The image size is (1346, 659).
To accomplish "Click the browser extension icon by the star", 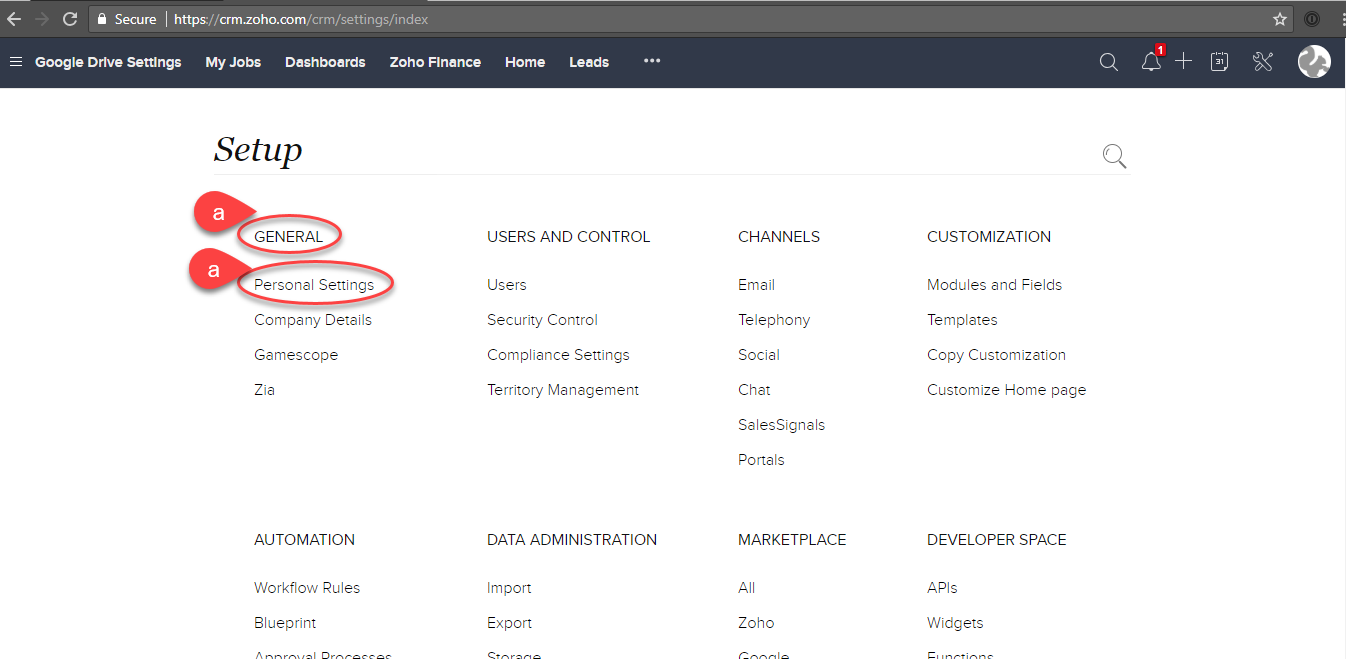I will (x=1312, y=19).
